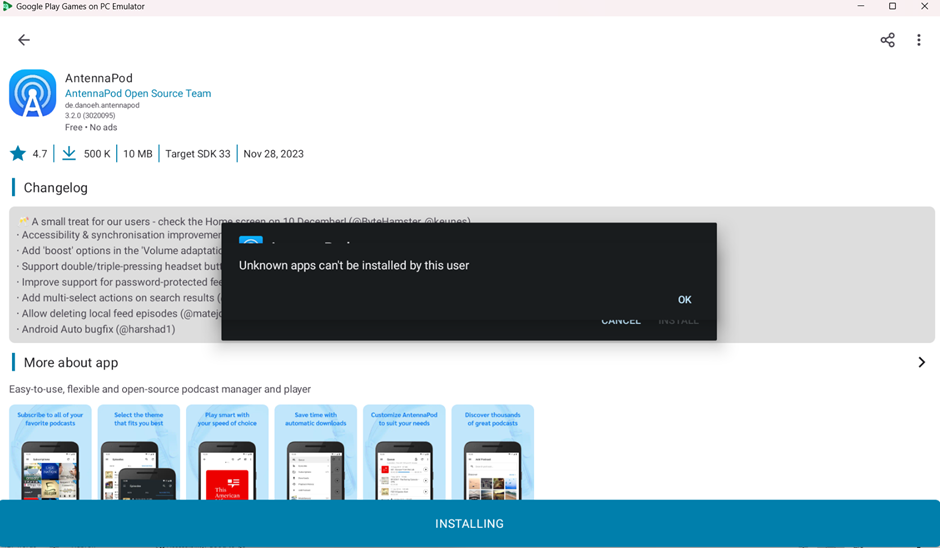The image size is (940, 548).
Task: Click the 500 K downloads value
Action: click(97, 154)
